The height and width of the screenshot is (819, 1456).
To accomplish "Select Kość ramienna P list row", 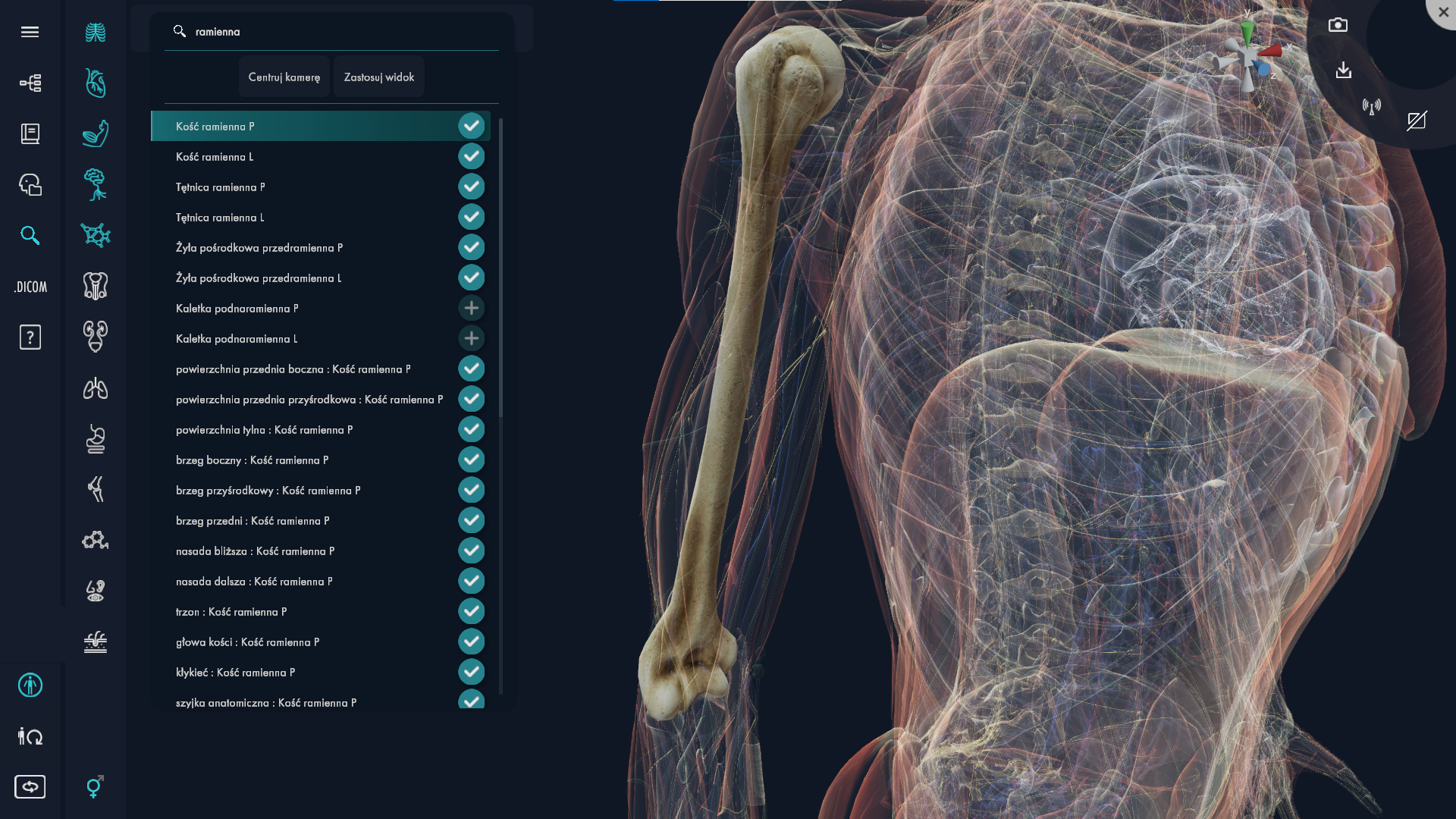I will (321, 126).
